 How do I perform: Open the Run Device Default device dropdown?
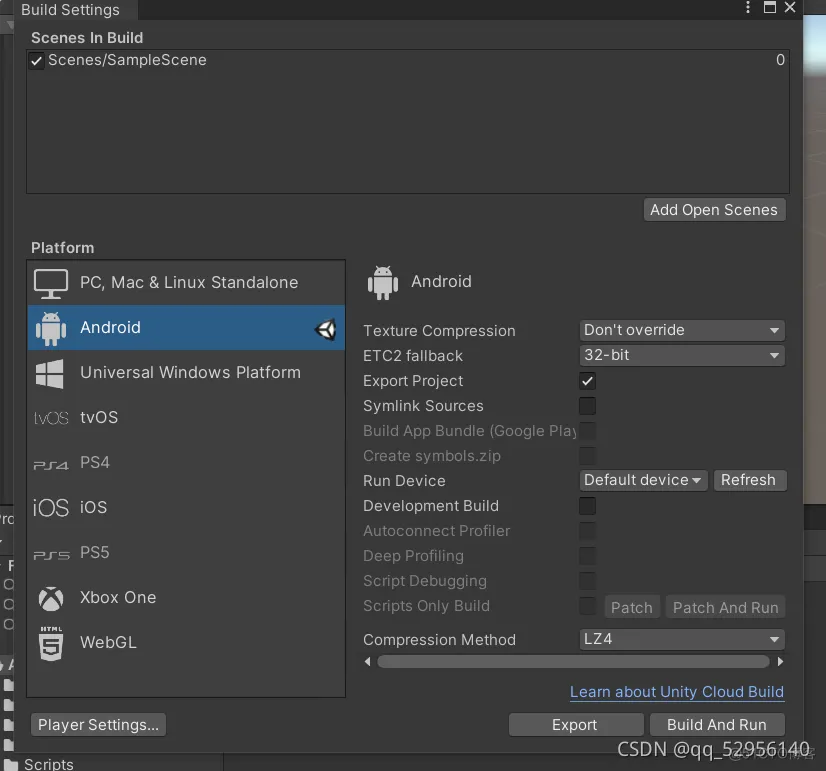point(643,480)
